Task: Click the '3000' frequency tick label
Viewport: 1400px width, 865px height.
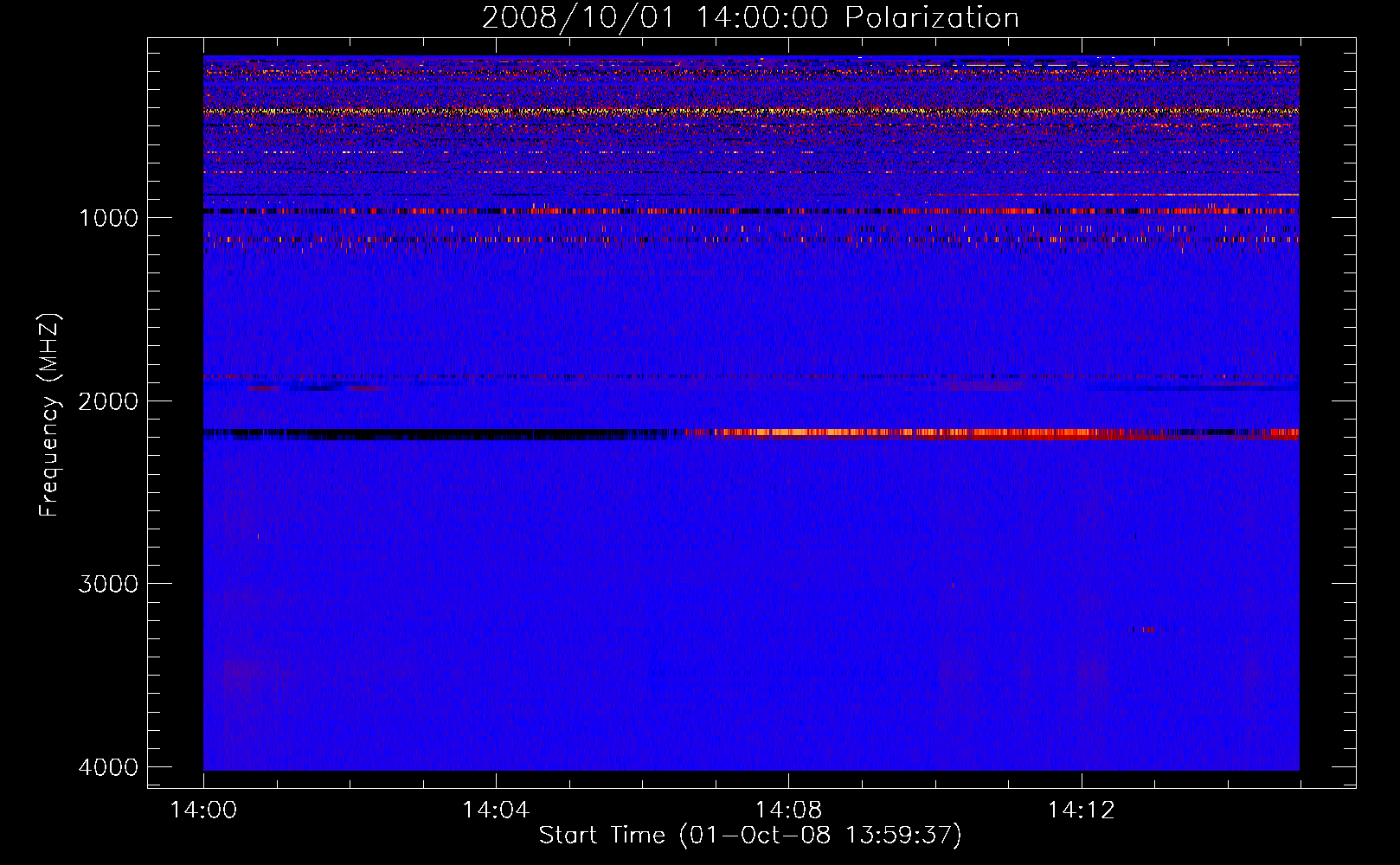Action: click(108, 584)
